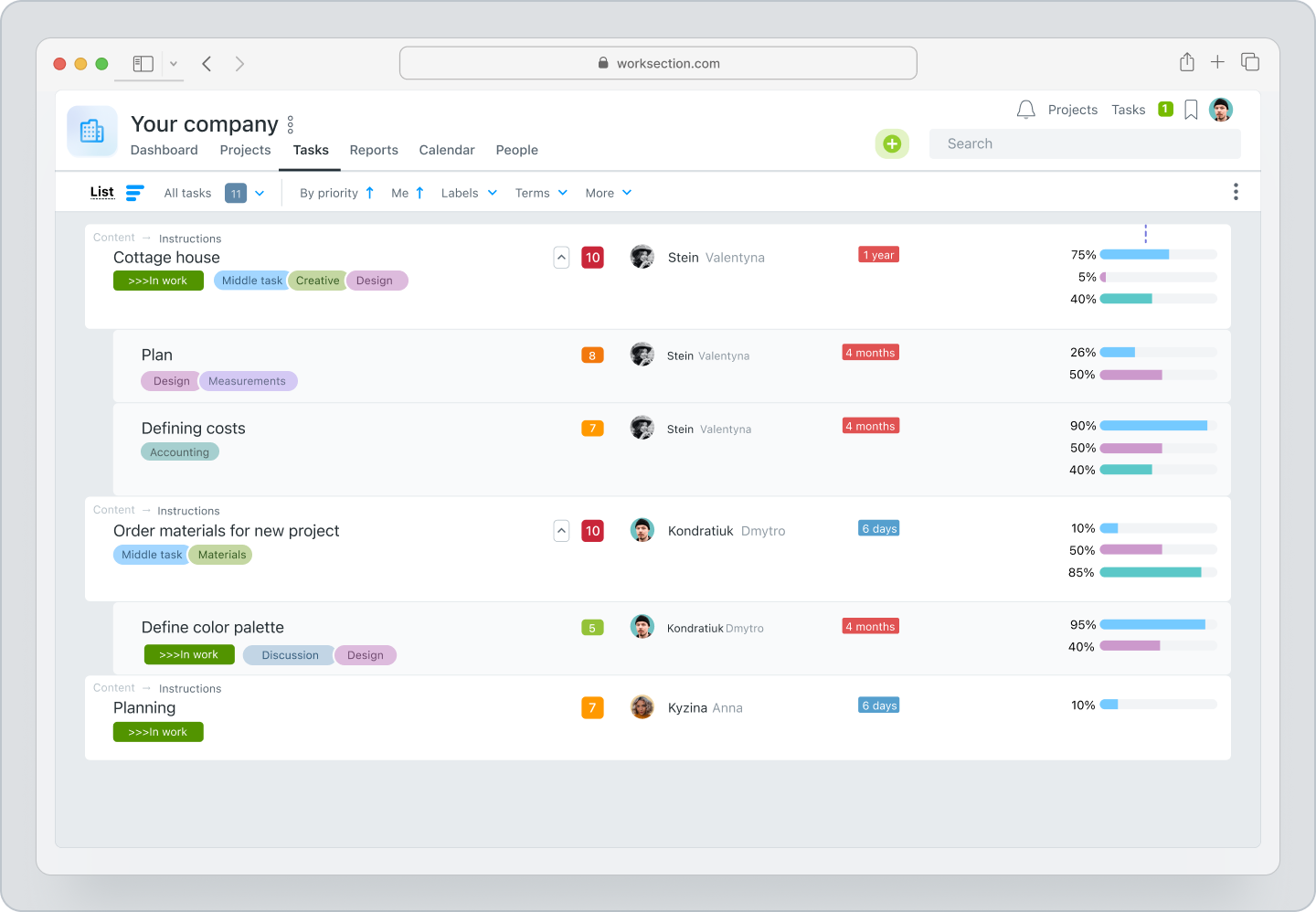1316x912 pixels.
Task: Click the bookmark icon in the header
Action: pos(1190,109)
